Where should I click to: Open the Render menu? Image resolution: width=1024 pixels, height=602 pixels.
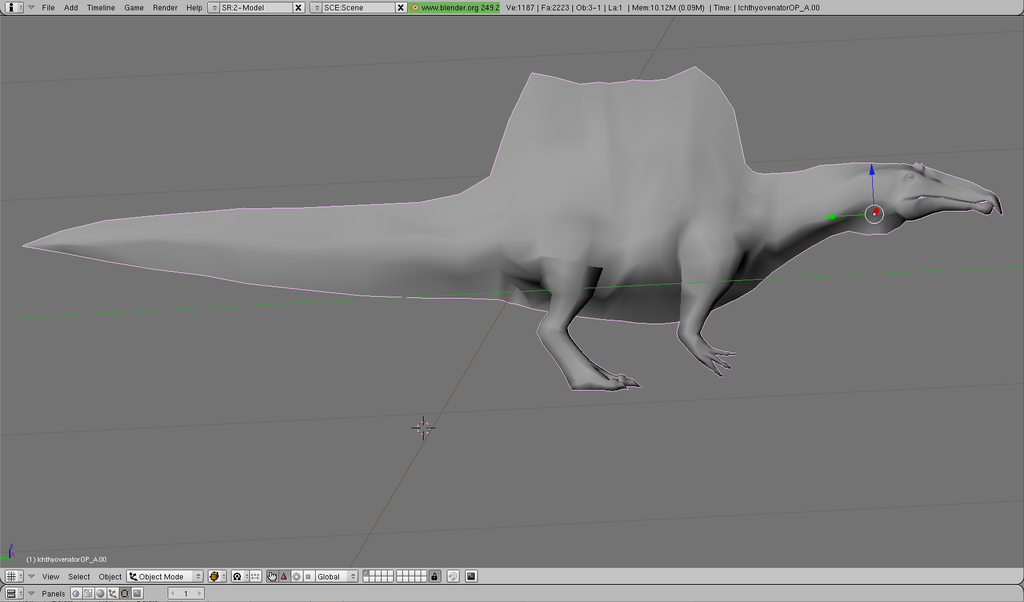[165, 7]
